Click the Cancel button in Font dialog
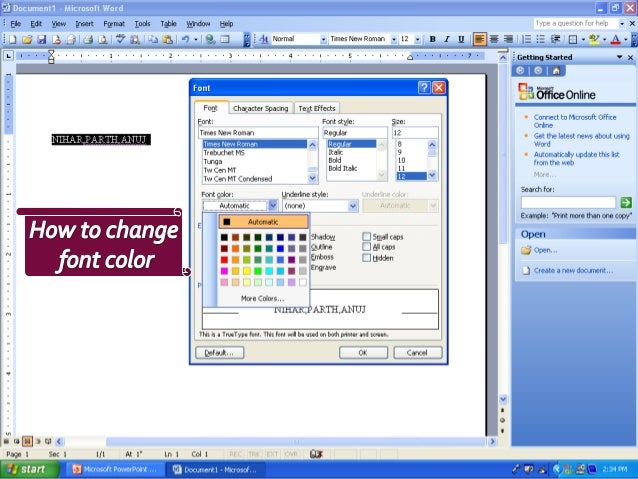Screen dimensions: 638x479 click(x=417, y=352)
